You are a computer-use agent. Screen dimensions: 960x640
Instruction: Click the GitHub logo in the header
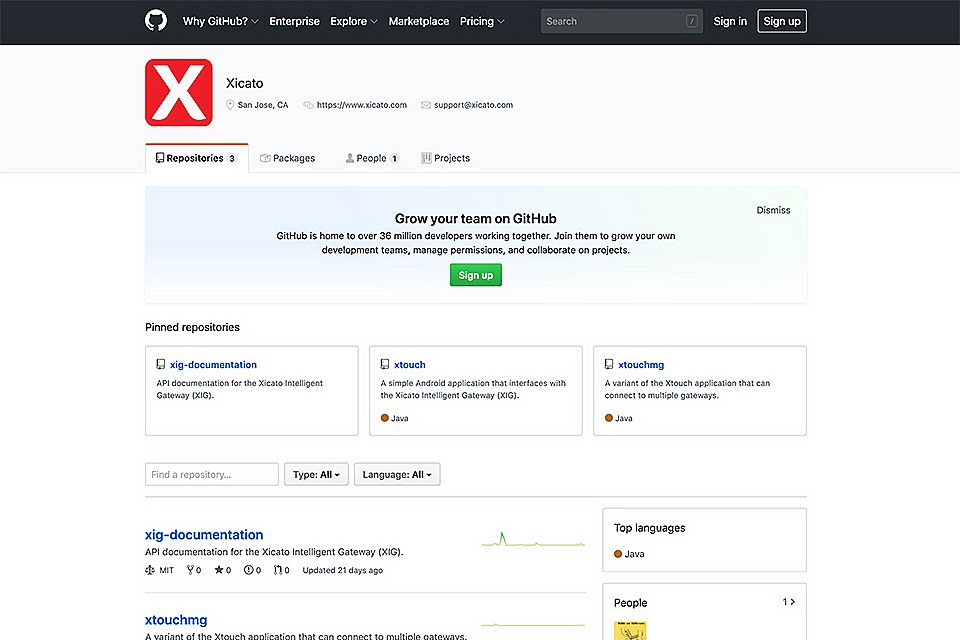155,21
